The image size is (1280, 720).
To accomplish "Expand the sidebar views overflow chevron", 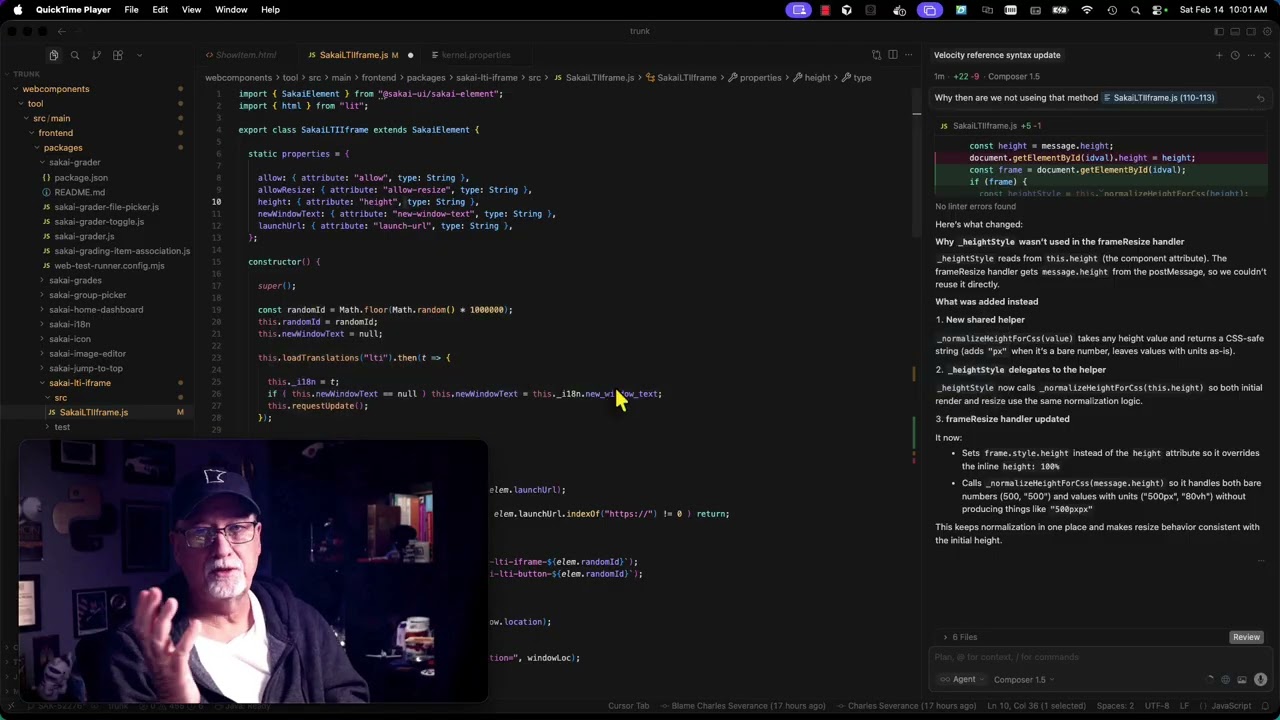I will click(139, 55).
